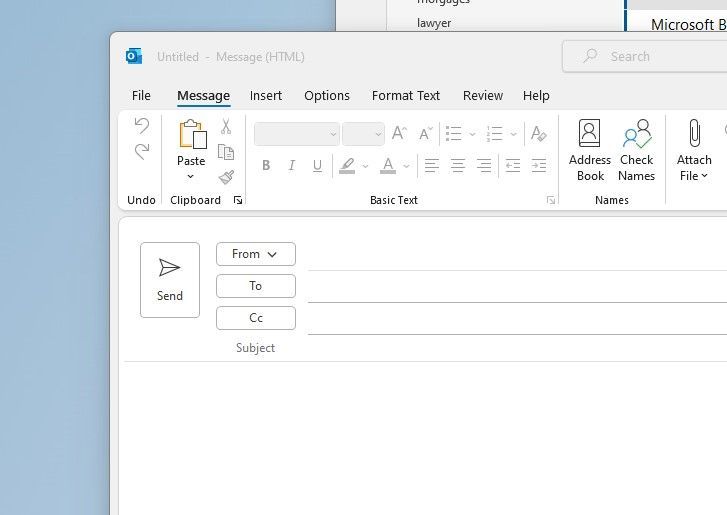Viewport: 727px width, 515px height.
Task: Decrease indent of the paragraph
Action: [513, 165]
